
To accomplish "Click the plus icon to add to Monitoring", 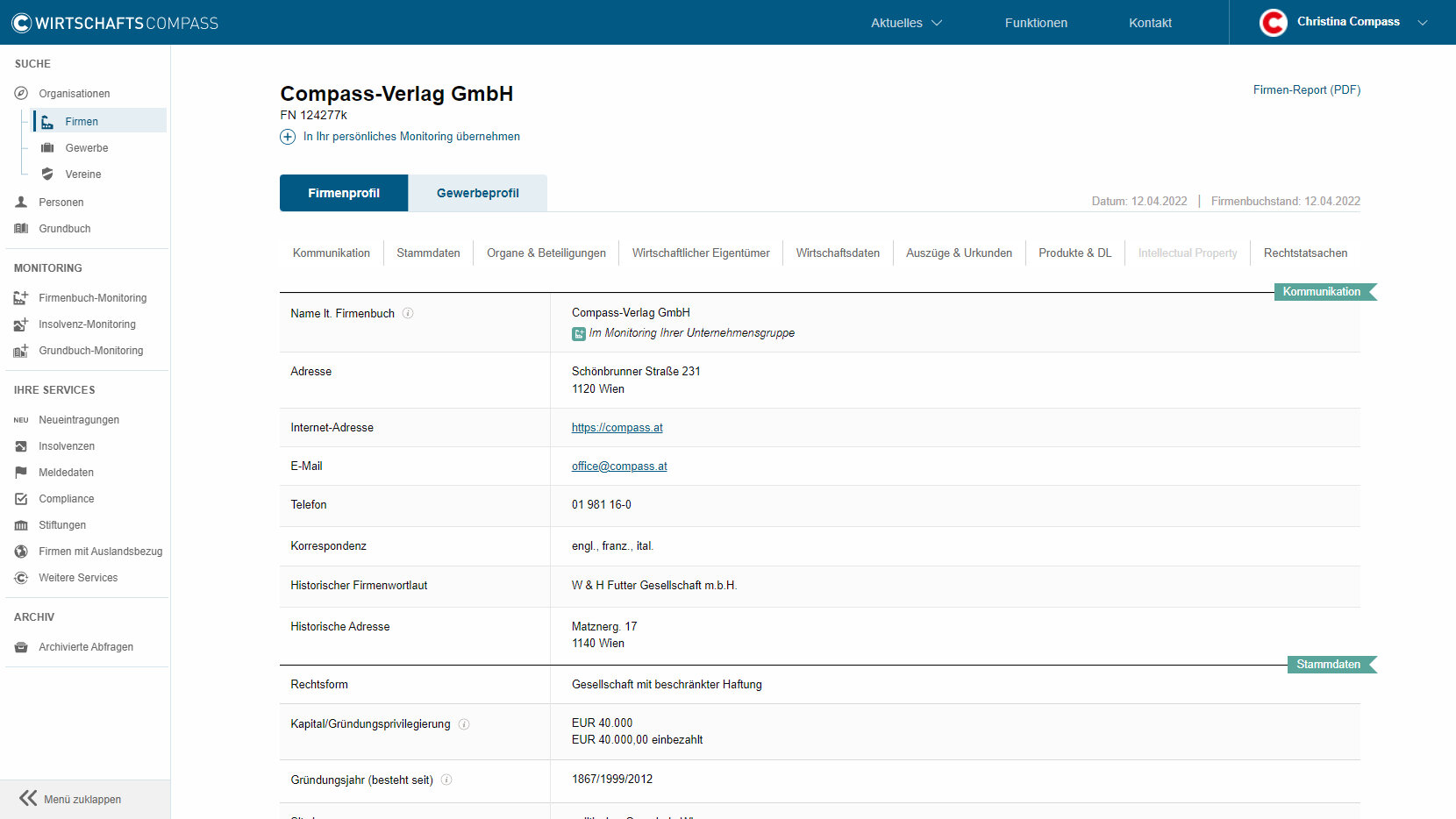I will pos(288,137).
